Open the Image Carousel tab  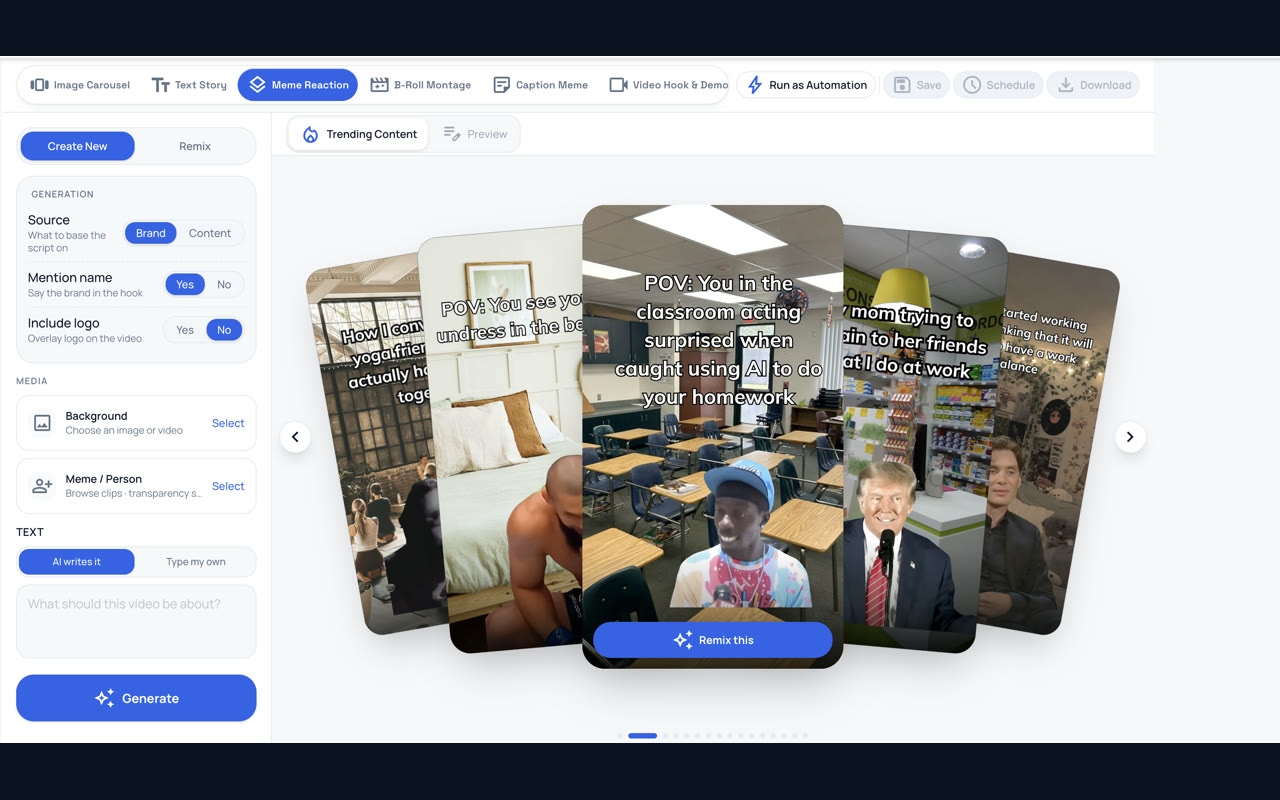point(80,85)
